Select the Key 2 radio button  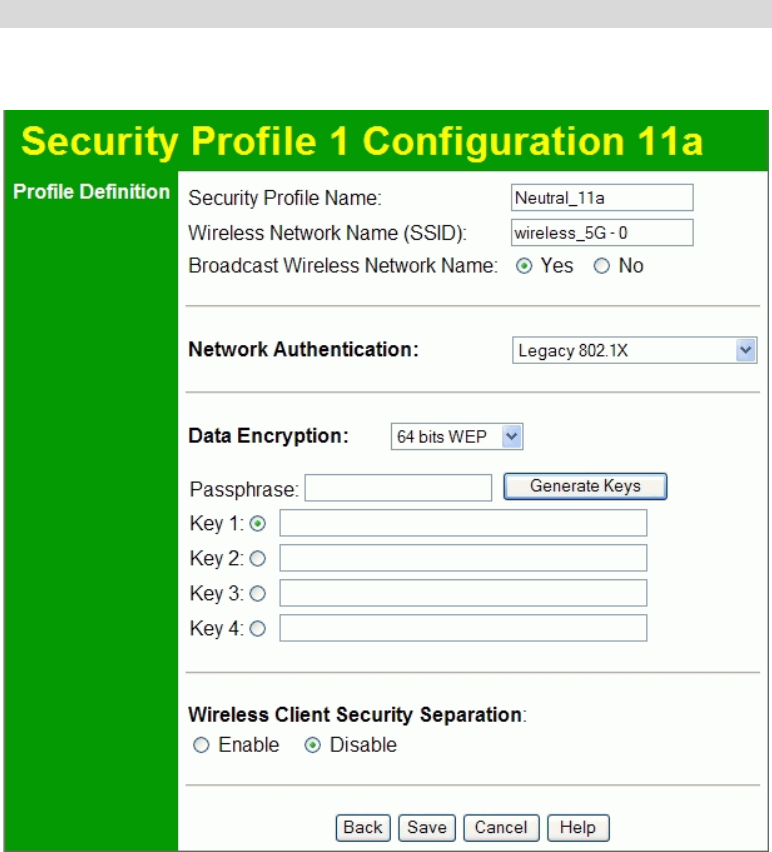pos(258,558)
